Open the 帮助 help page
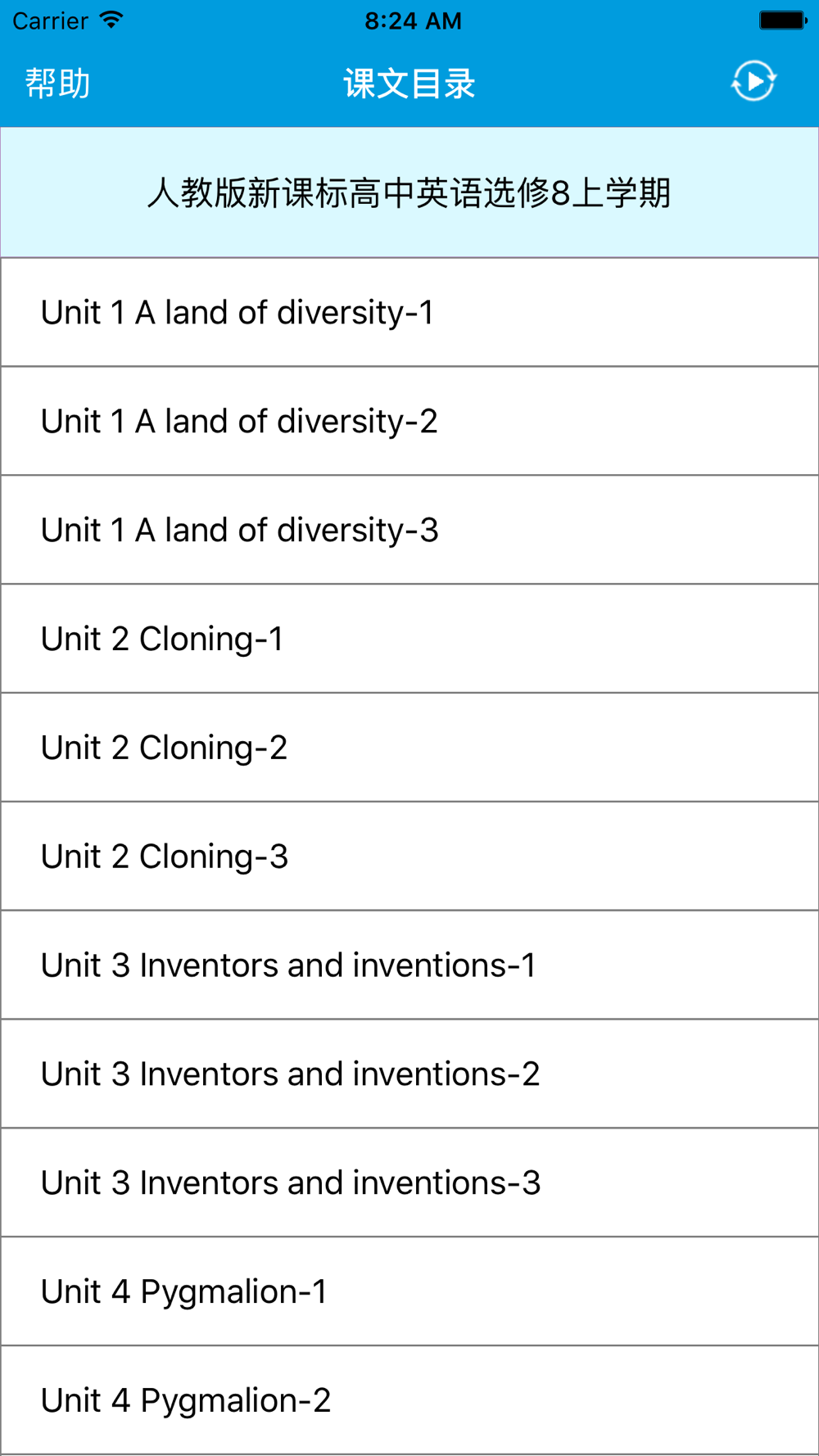 click(x=57, y=84)
